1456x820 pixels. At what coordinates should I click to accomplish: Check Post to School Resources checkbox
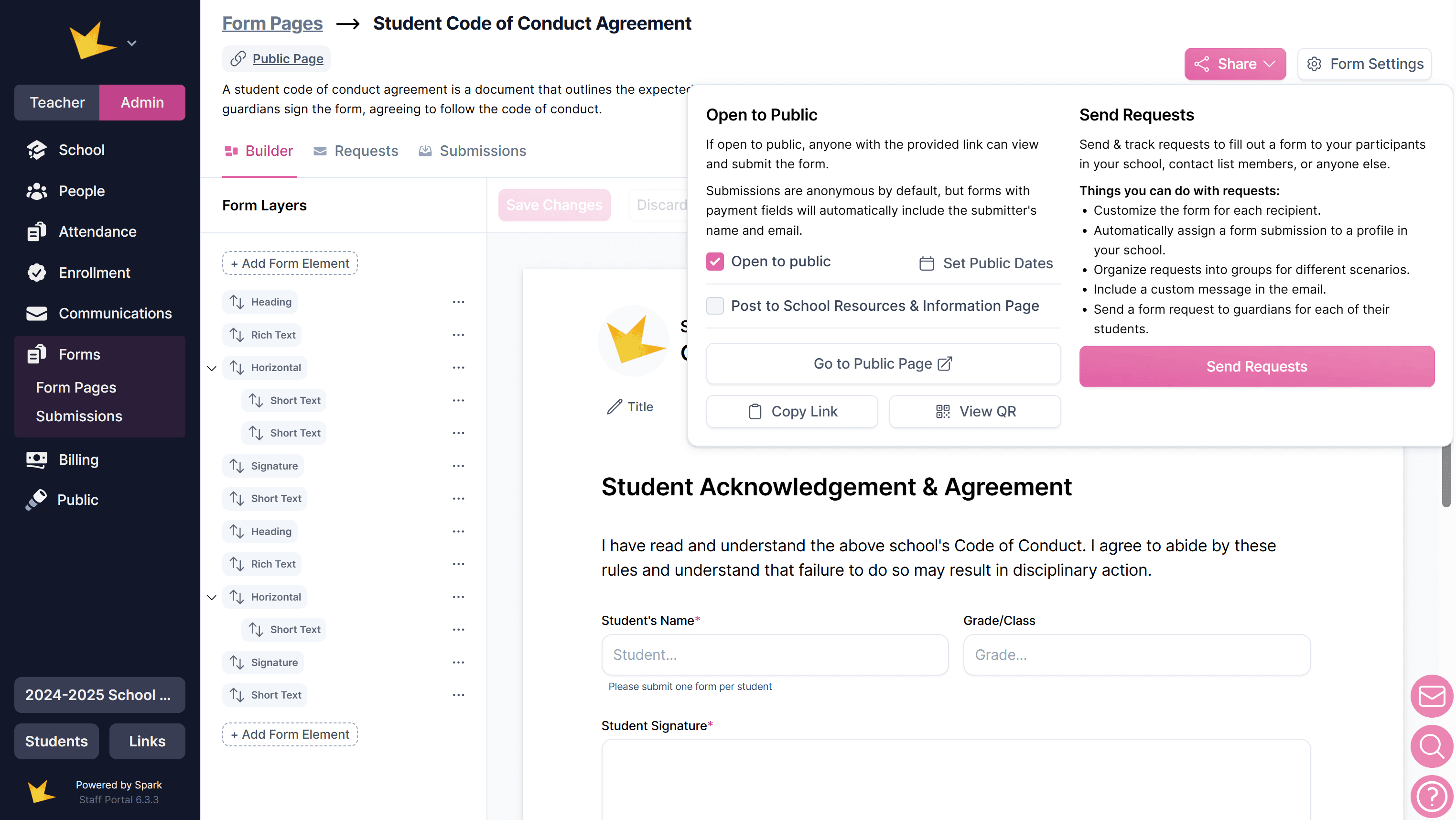click(714, 306)
